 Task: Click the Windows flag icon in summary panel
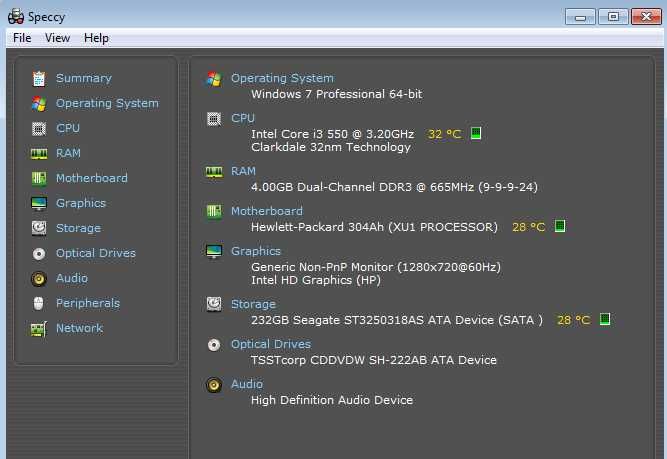[214, 79]
